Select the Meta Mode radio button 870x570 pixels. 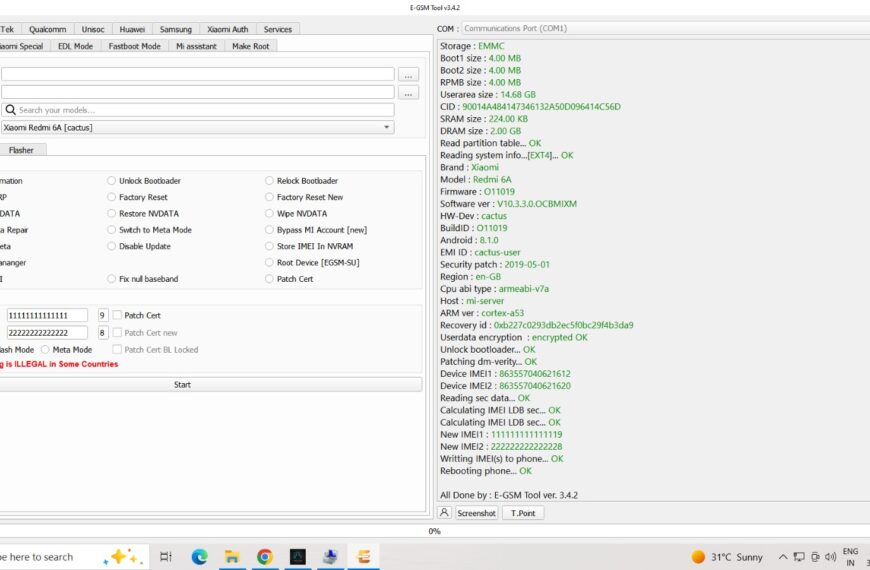67,350
